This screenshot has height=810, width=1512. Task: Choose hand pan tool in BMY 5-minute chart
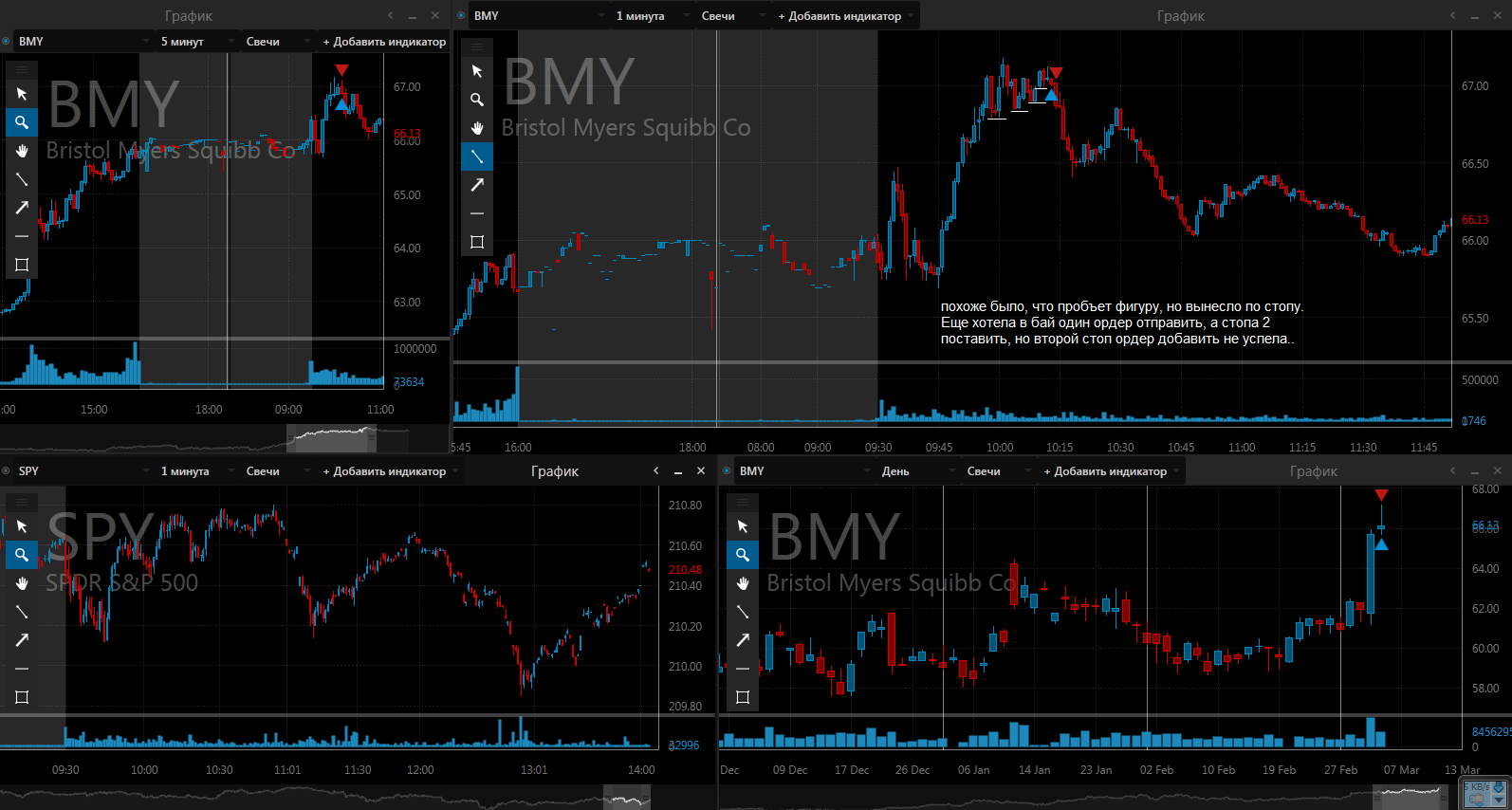pyautogui.click(x=22, y=151)
